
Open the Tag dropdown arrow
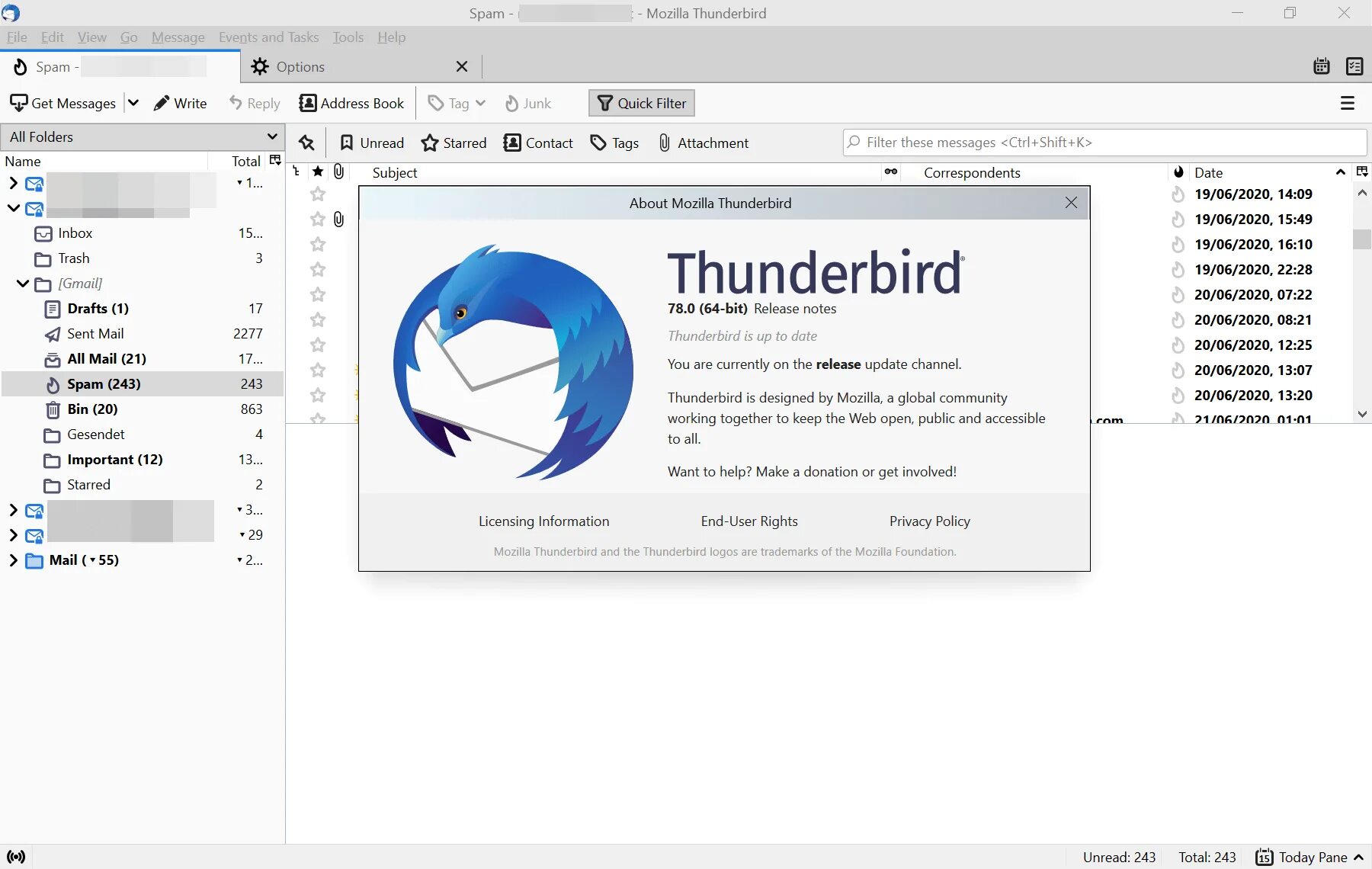pyautogui.click(x=482, y=103)
